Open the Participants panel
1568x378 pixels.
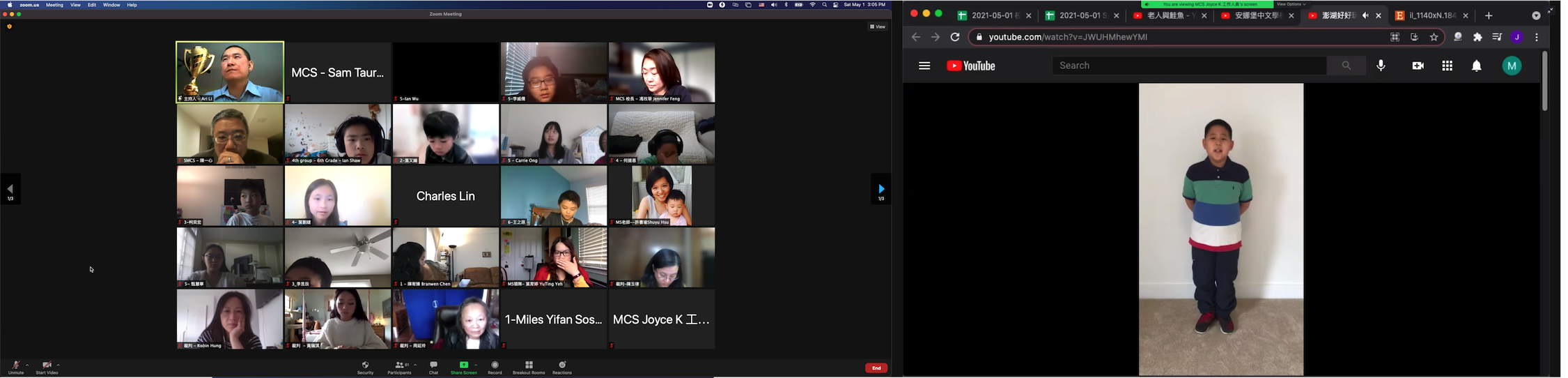(x=399, y=368)
